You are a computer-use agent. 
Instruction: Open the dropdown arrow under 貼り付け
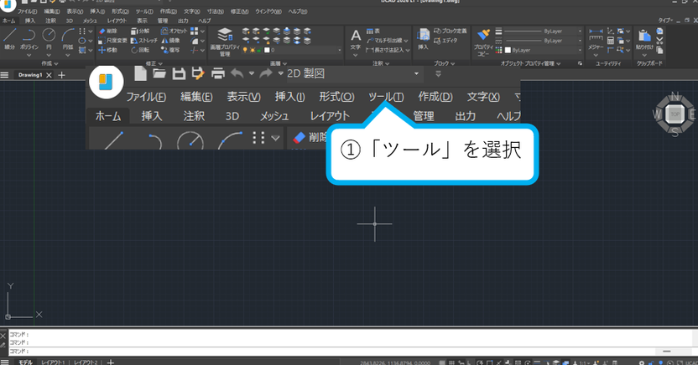coord(644,55)
